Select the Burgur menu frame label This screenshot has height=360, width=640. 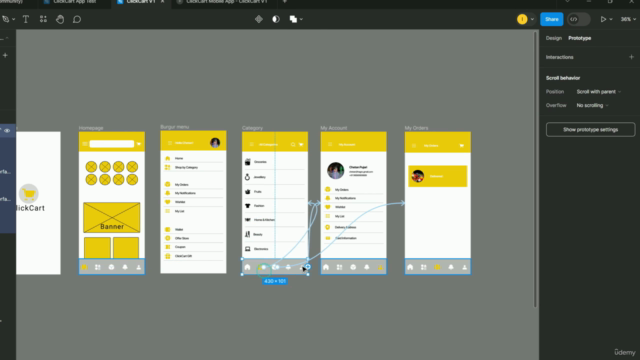click(175, 127)
